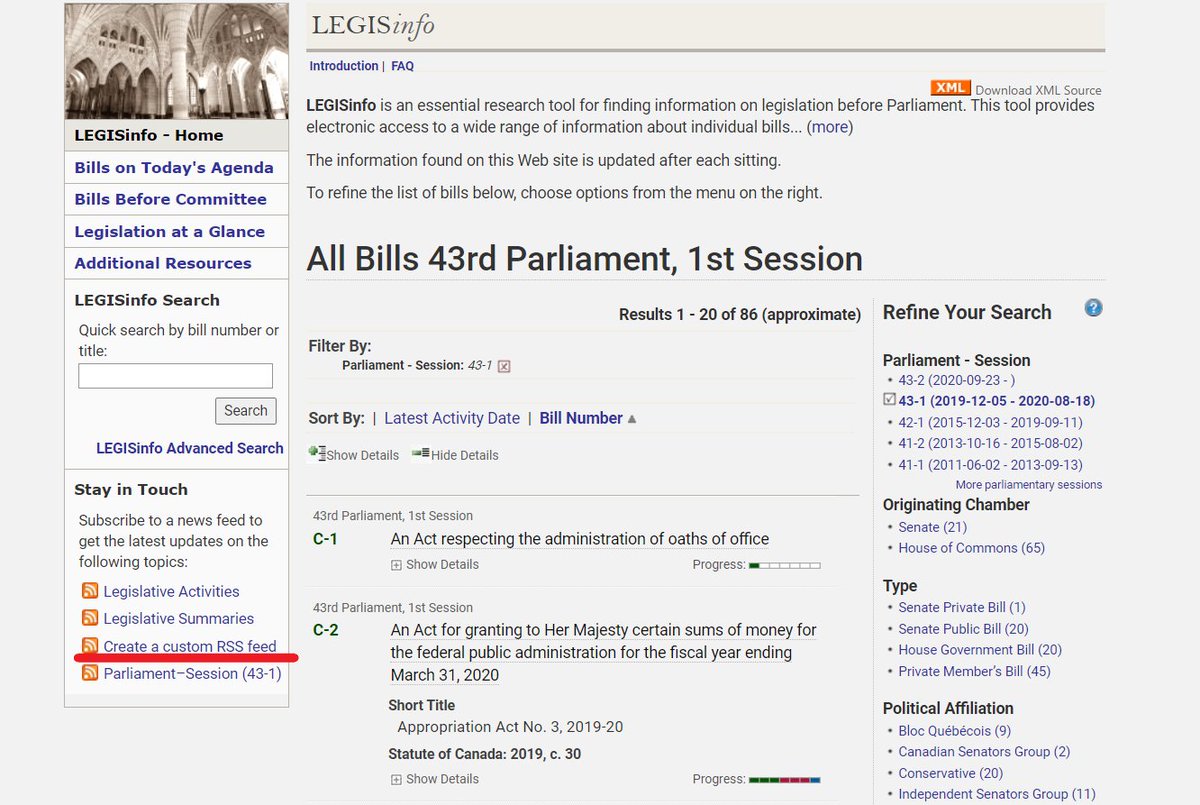Click the orange XML download icon

tap(950, 89)
